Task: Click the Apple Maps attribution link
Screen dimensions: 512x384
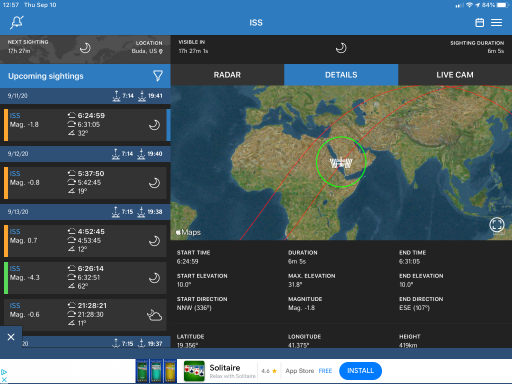Action: 188,232
